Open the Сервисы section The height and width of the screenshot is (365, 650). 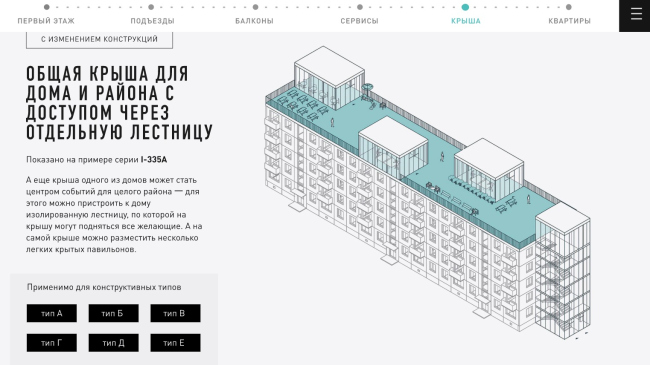coord(359,21)
